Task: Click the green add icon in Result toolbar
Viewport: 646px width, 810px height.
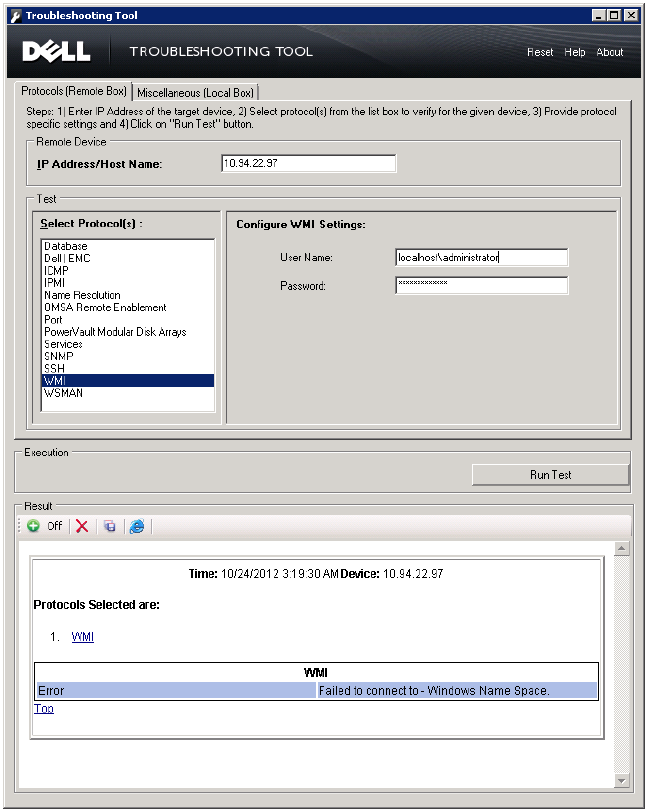Action: [33, 526]
